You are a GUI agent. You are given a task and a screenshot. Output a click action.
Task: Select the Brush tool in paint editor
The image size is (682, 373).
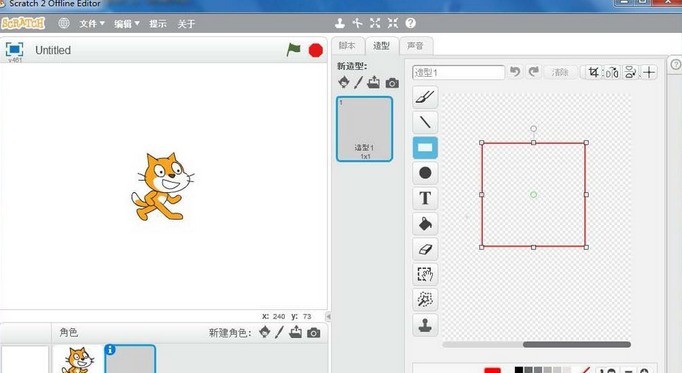point(425,97)
